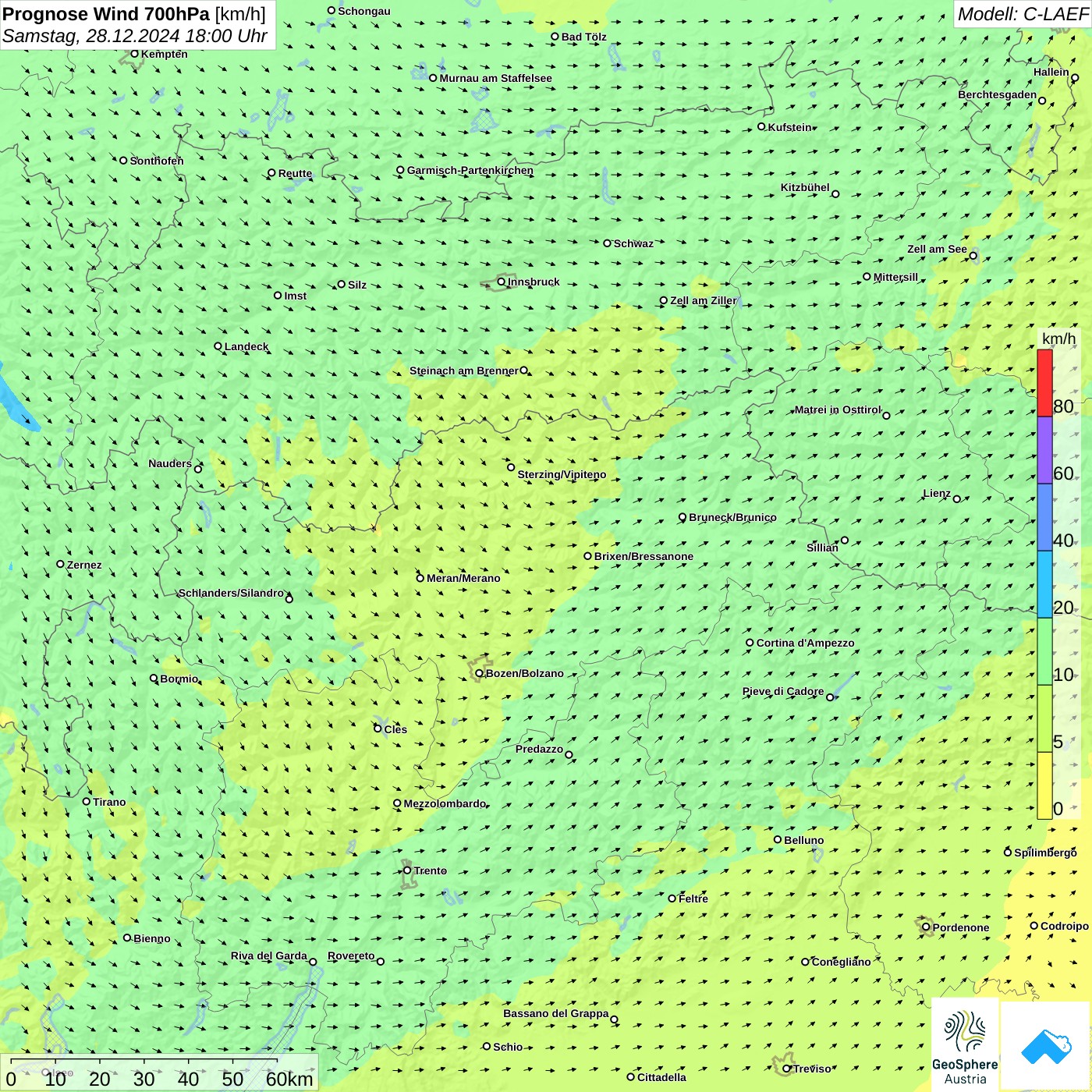Screen dimensions: 1092x1092
Task: Select the Schongau label
Action: pos(364,11)
